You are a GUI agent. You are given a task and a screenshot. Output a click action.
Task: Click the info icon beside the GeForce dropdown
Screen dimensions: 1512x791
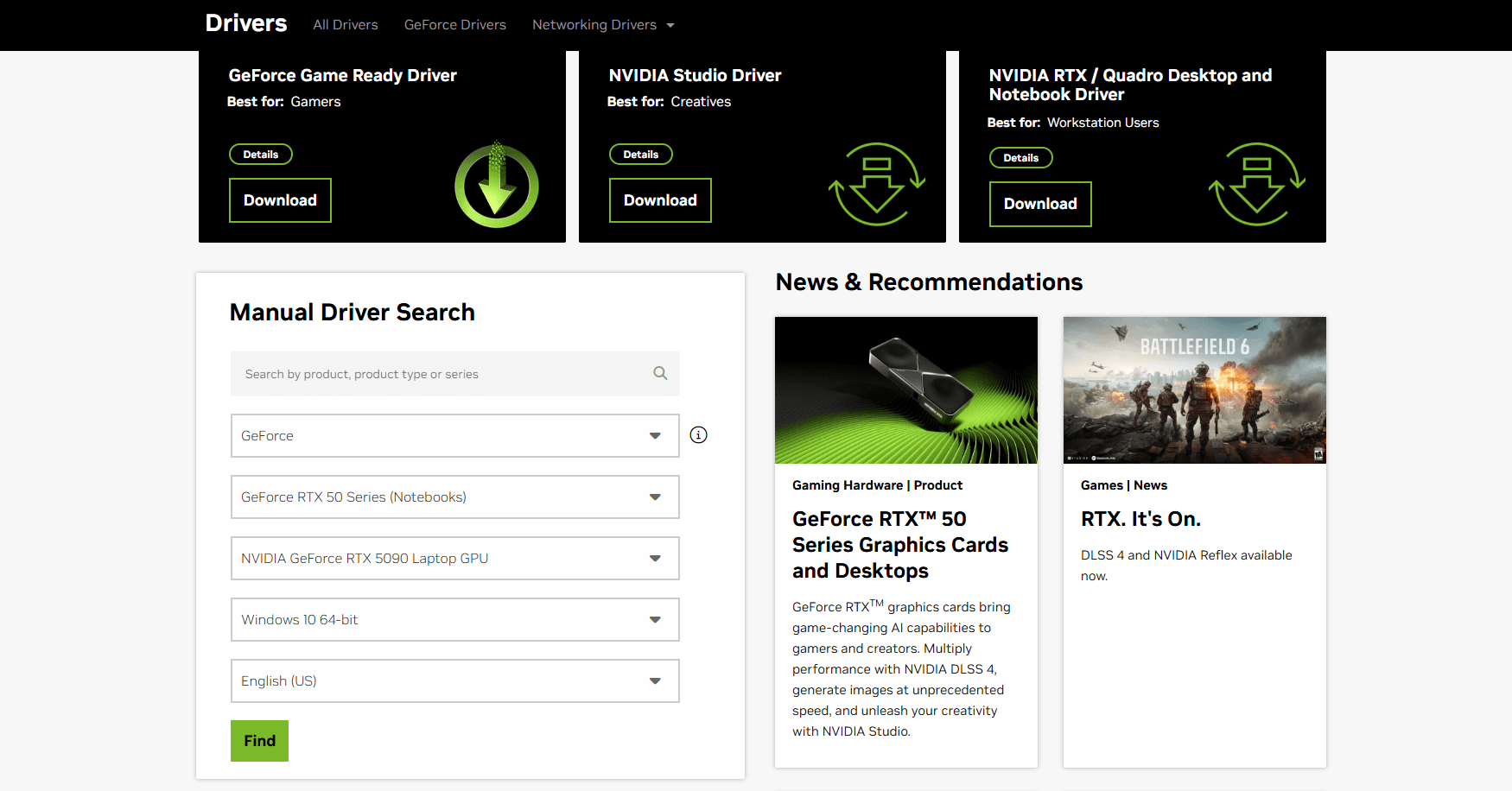[699, 435]
